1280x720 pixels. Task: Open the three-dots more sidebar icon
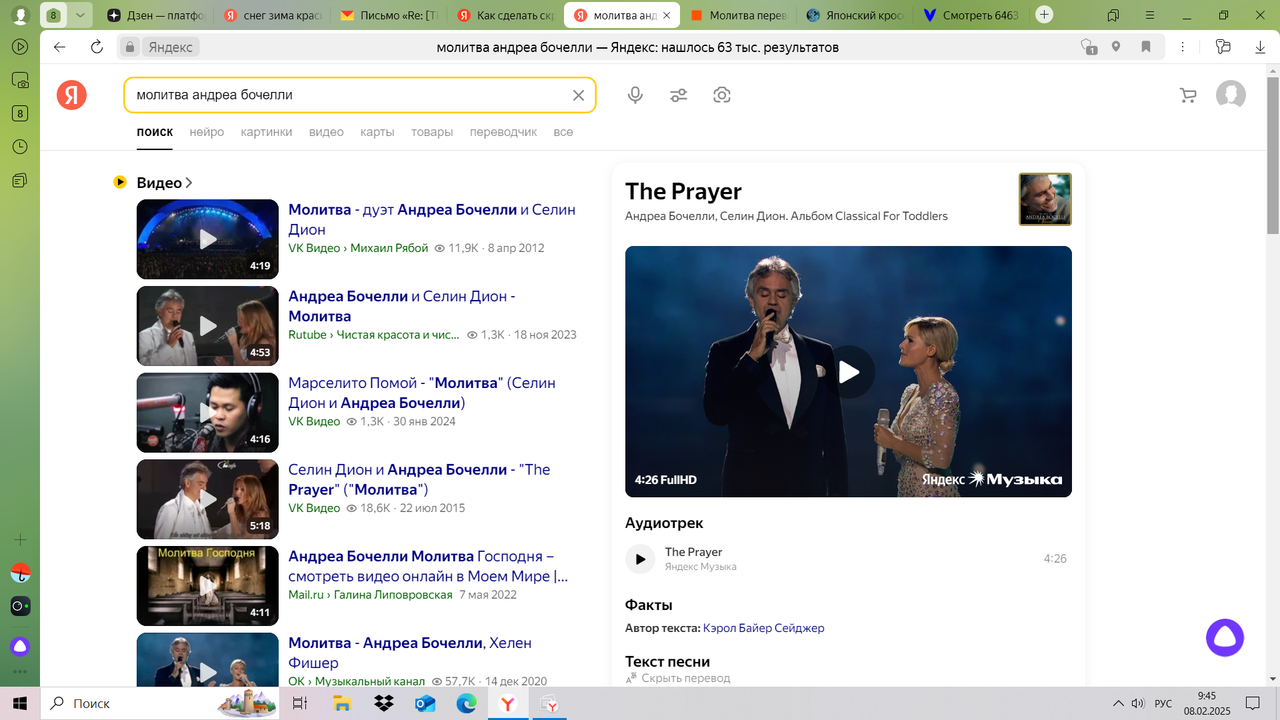[20, 672]
